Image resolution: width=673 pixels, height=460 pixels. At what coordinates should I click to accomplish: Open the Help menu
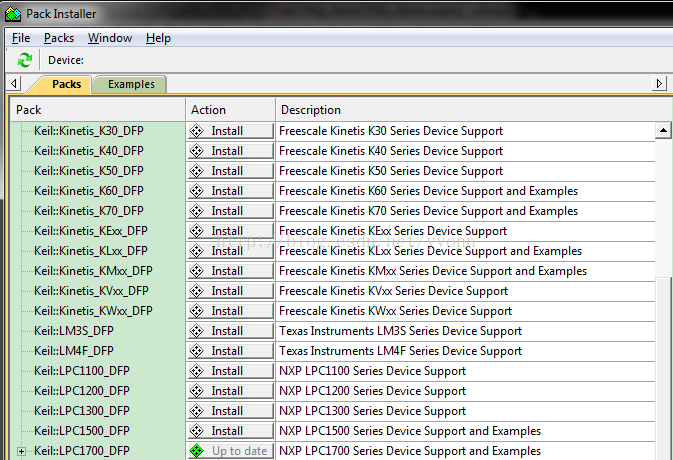point(158,38)
